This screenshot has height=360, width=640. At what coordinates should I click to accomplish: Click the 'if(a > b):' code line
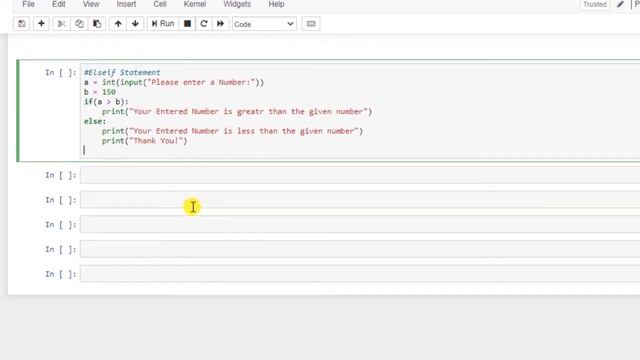(106, 102)
